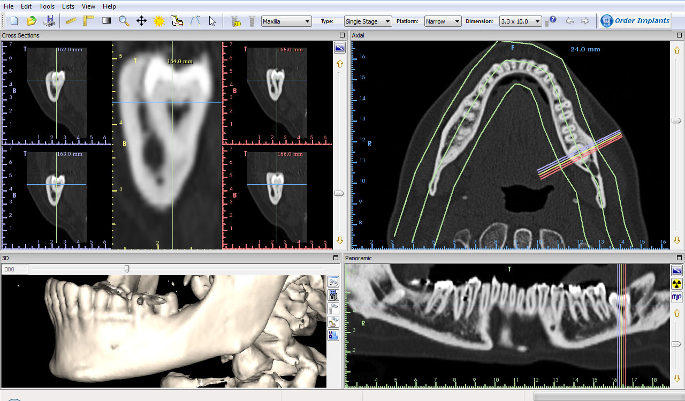685x401 pixels.
Task: Click the Axial view vertical slider handle
Action: [676, 121]
